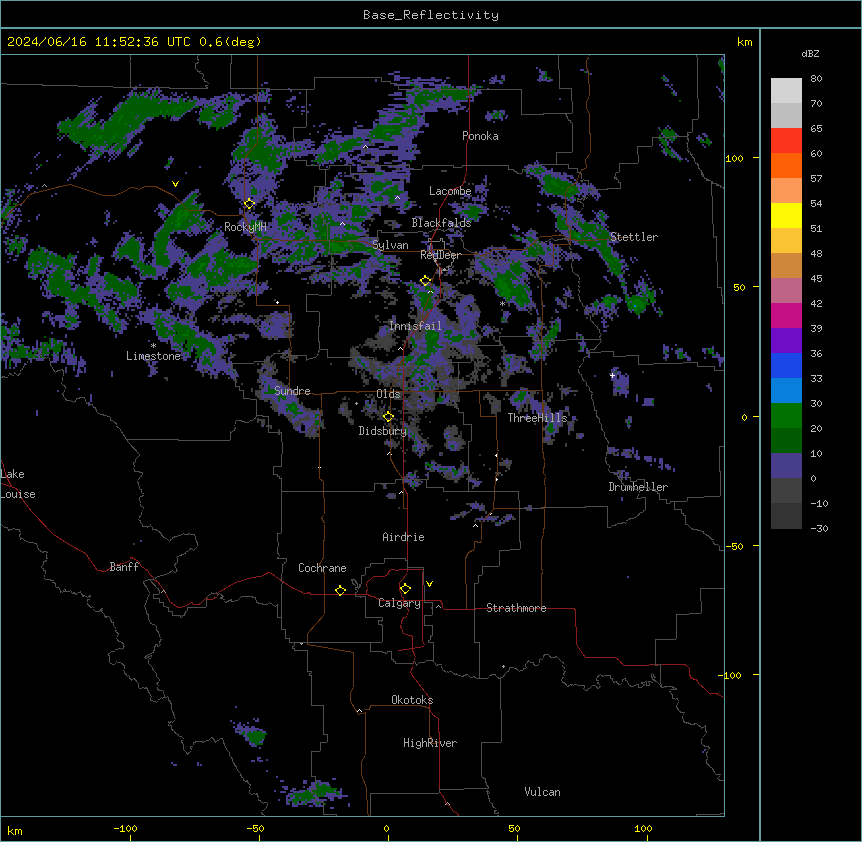Select the 36 dBZ purple color swatch

pos(786,341)
